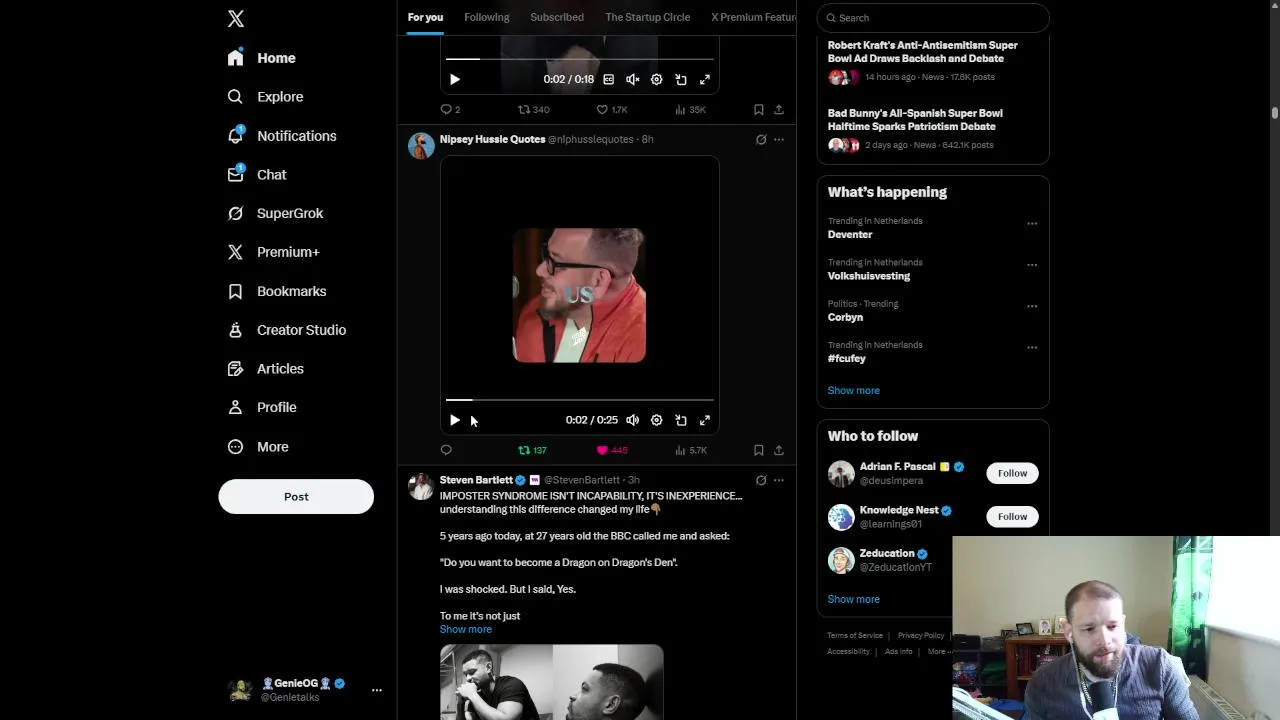Viewport: 1280px width, 720px height.
Task: Click the Search input field
Action: [x=933, y=18]
